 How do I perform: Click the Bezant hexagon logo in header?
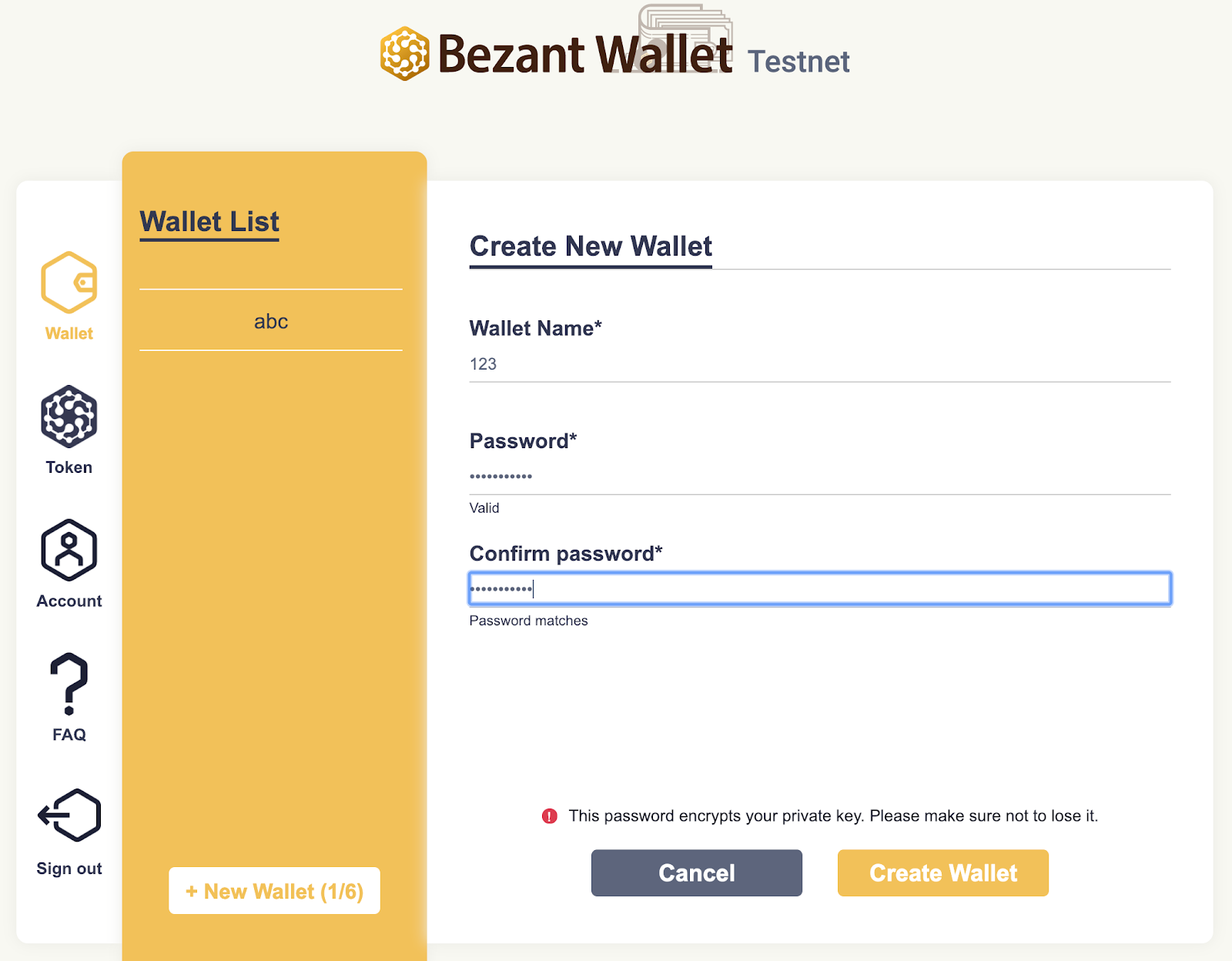point(404,54)
